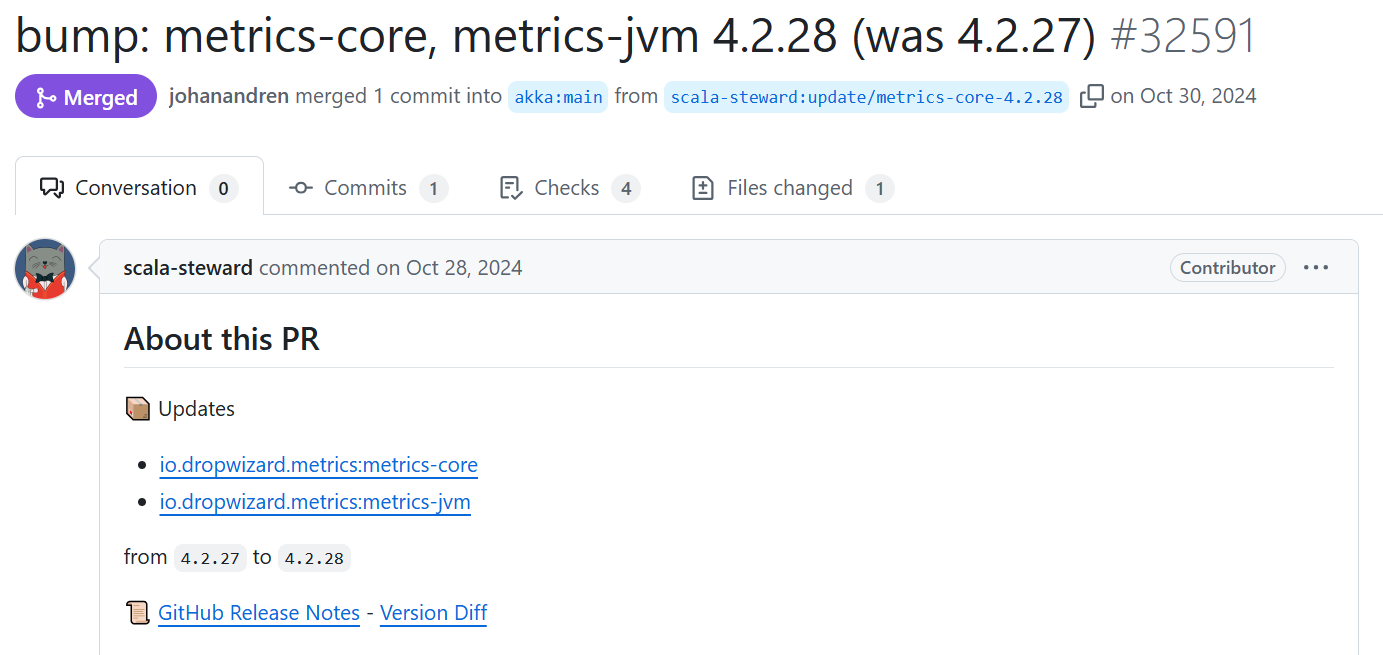Open the Files changed tab

click(x=791, y=188)
